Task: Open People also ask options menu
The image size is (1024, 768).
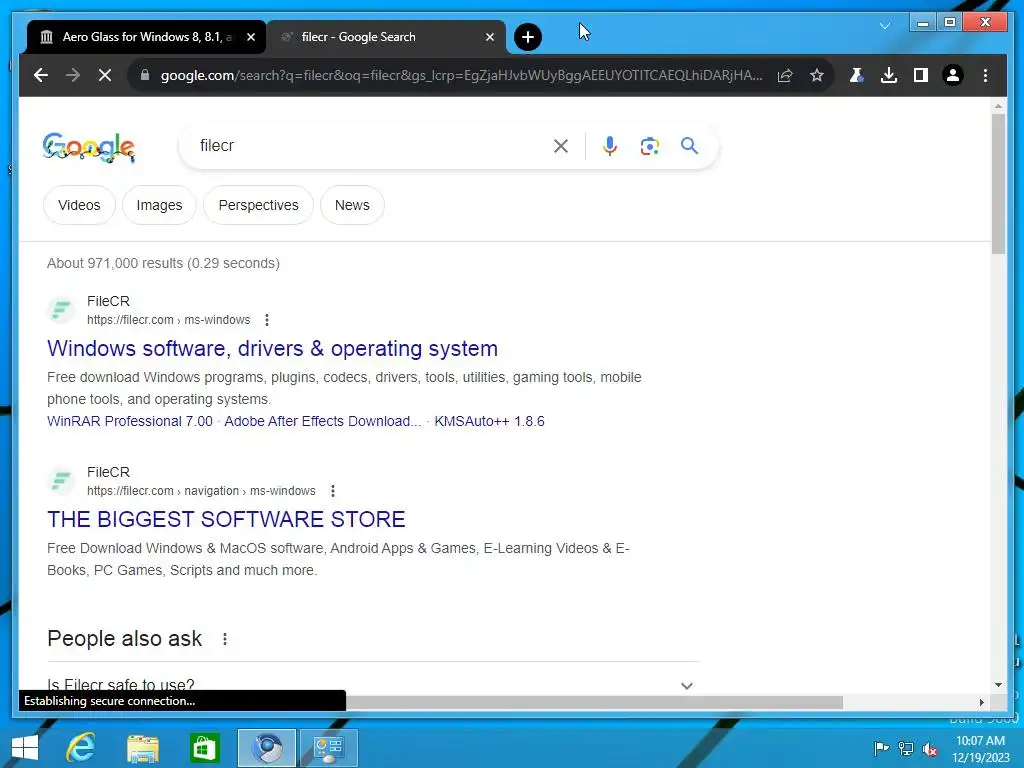Action: coord(225,639)
